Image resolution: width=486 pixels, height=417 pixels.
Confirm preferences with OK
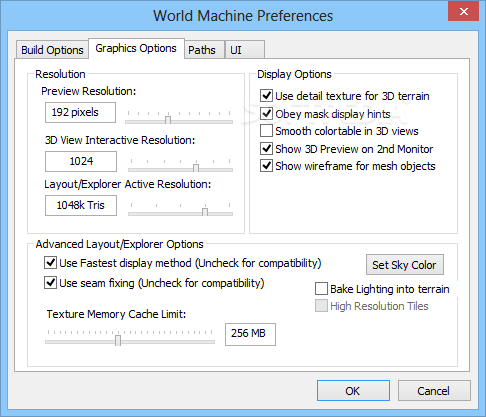353,391
